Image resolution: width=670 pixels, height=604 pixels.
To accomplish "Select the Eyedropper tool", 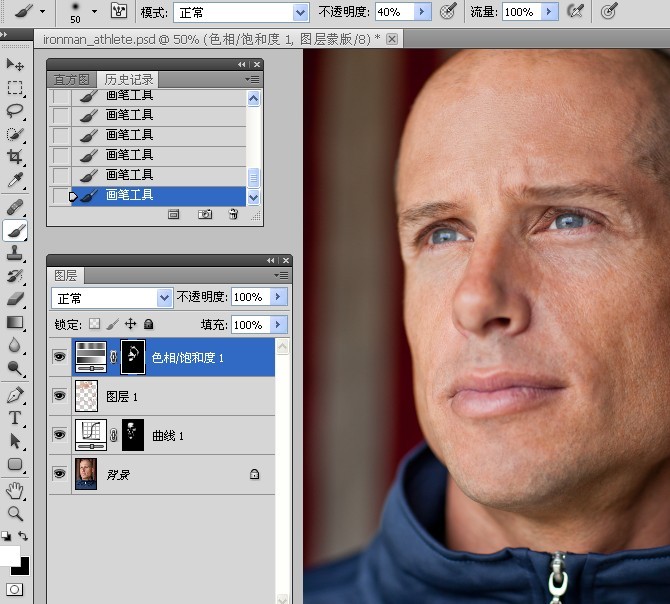I will [x=15, y=180].
